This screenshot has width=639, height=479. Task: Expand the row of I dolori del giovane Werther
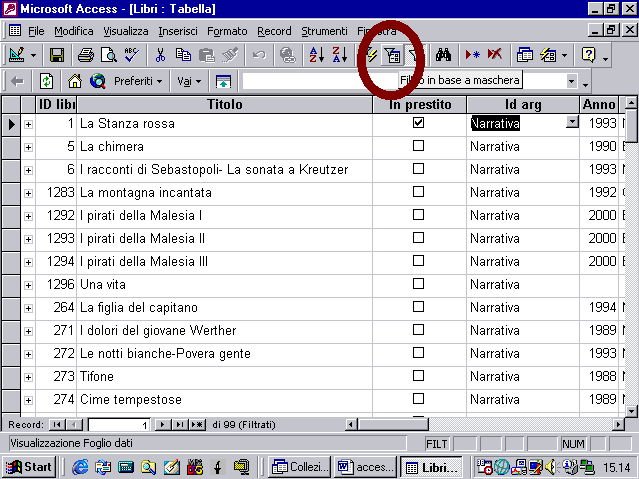click(28, 331)
